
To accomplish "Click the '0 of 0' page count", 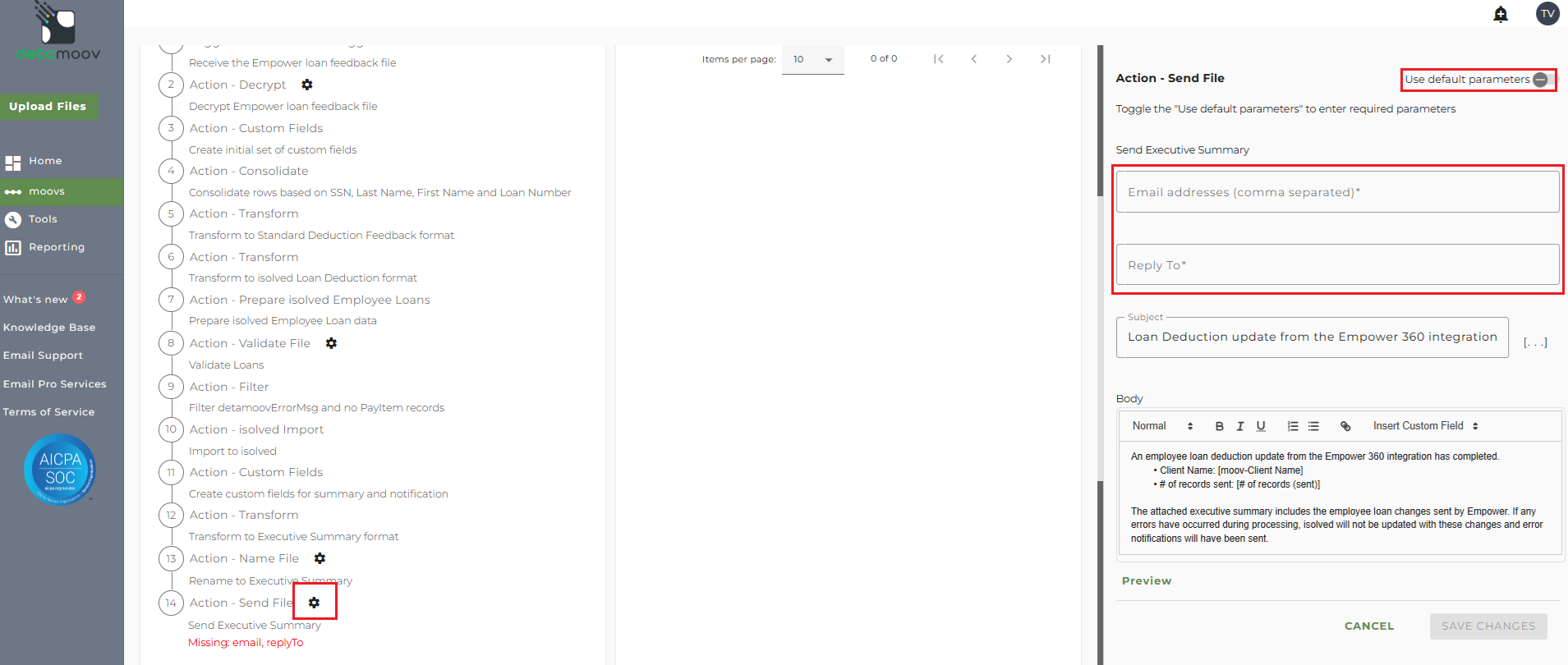I will 884,59.
